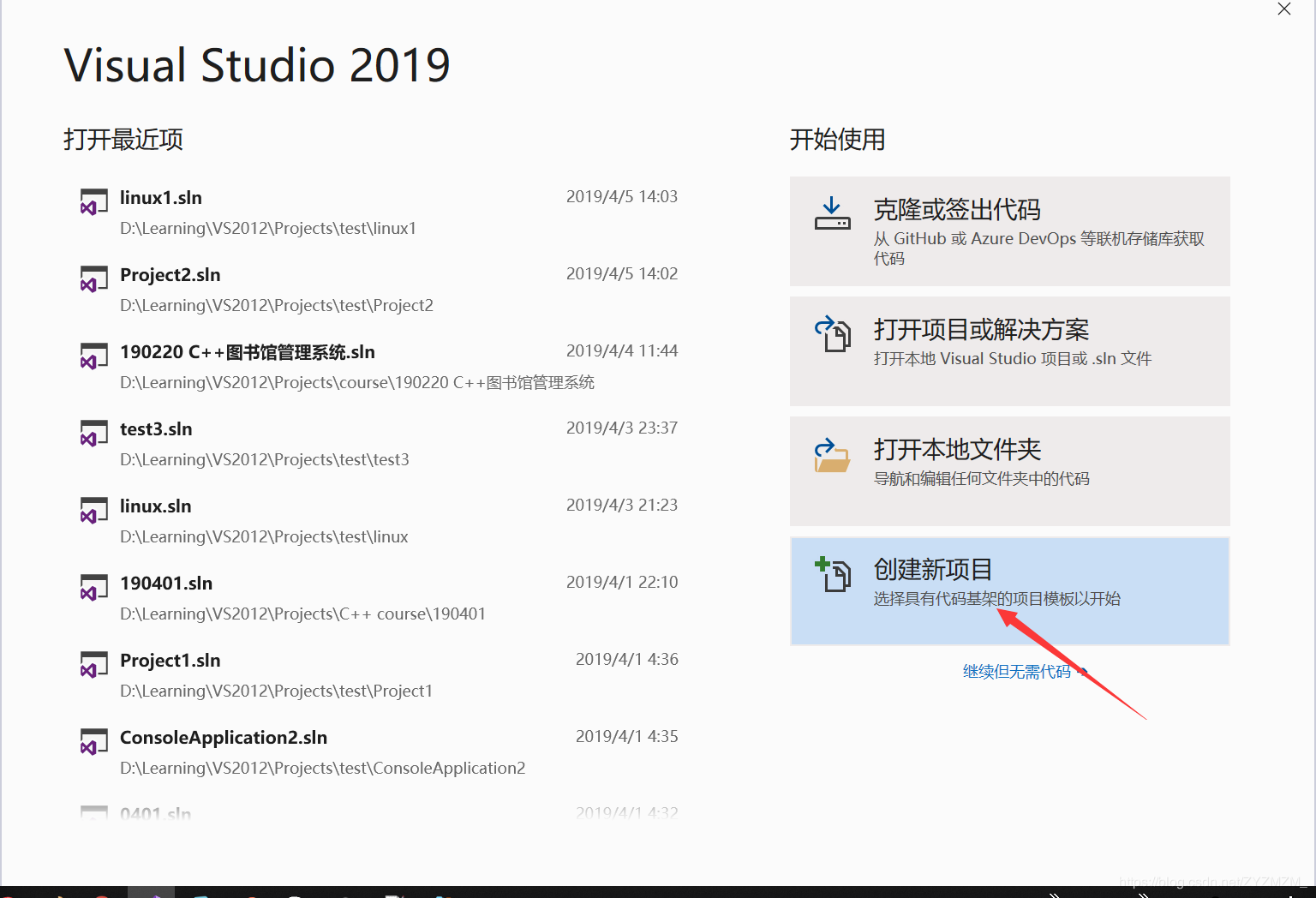The width and height of the screenshot is (1316, 898).
Task: Click the linux1.sln solution icon
Action: pos(93,202)
